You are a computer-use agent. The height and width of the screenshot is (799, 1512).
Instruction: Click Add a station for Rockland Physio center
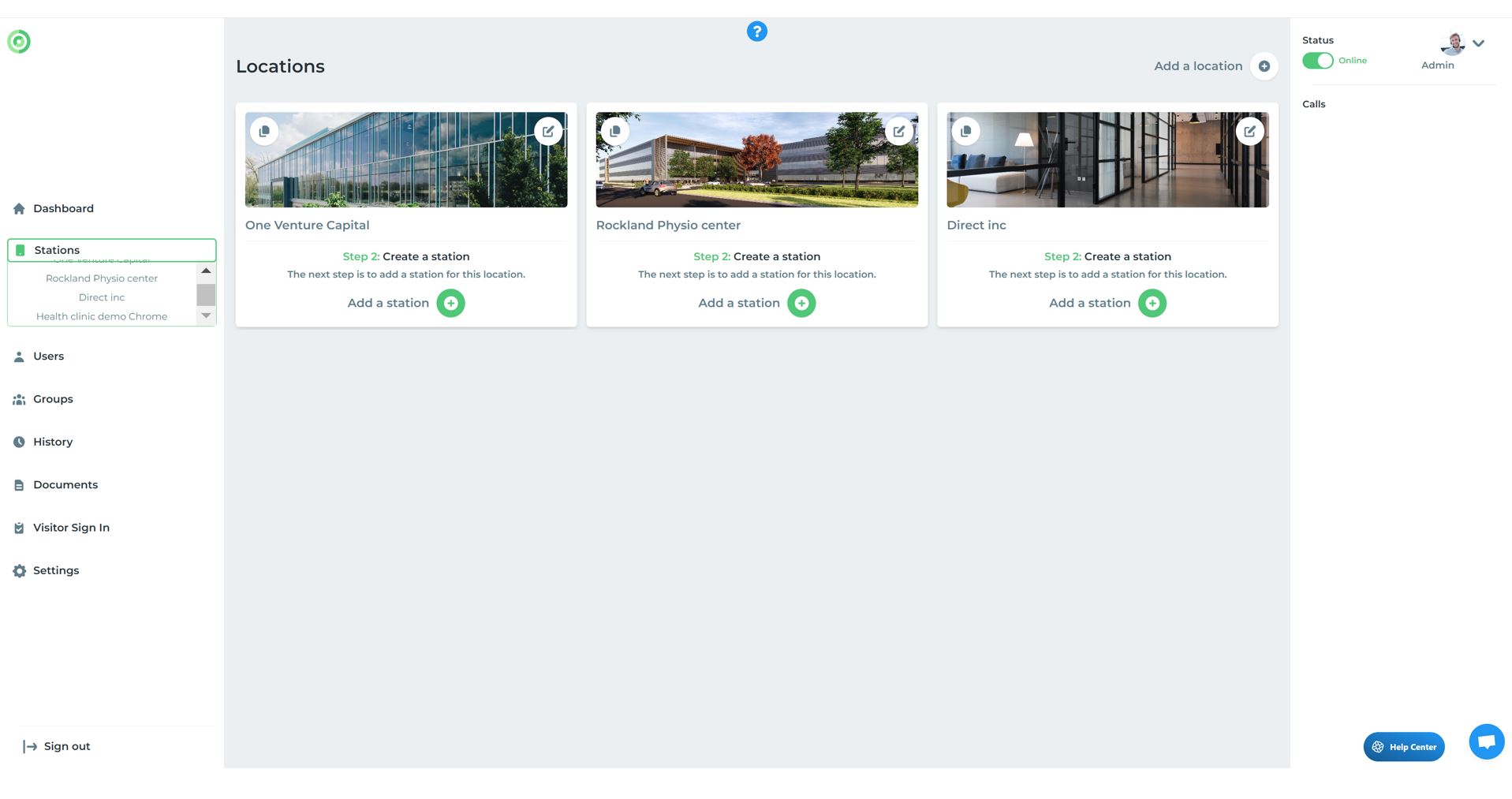coord(739,303)
